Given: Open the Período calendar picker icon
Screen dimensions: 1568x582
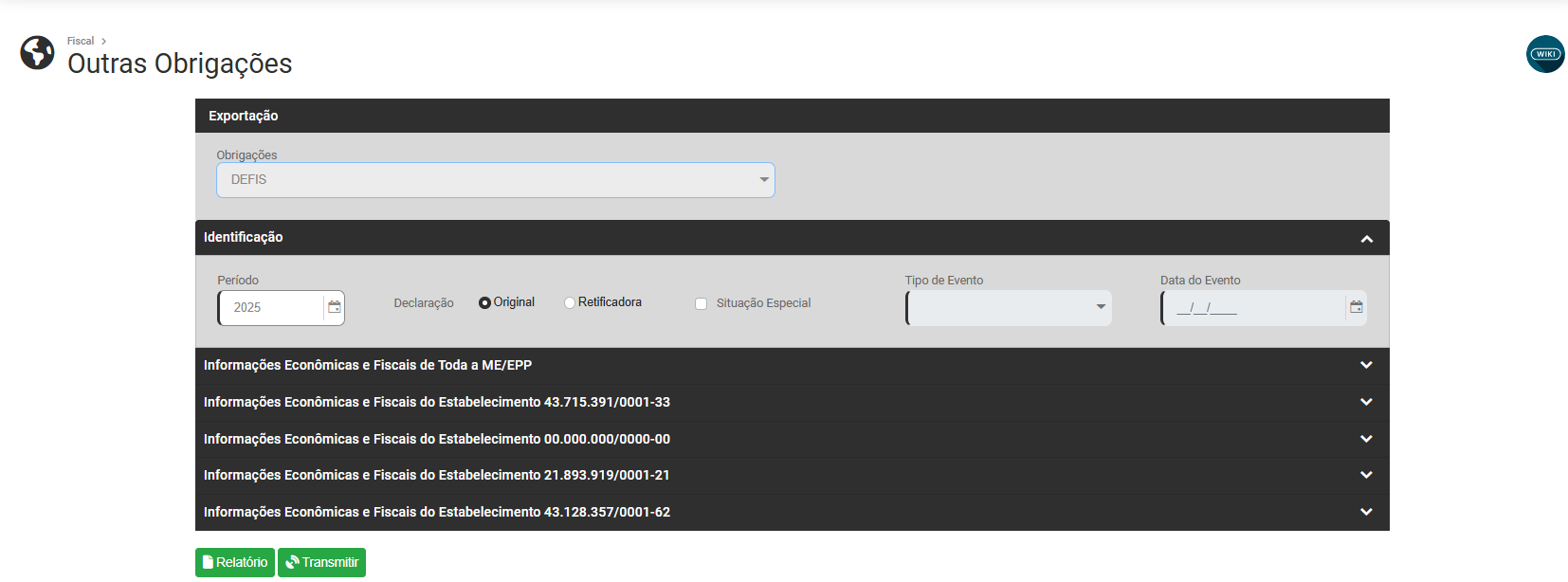Looking at the screenshot, I should pos(334,307).
